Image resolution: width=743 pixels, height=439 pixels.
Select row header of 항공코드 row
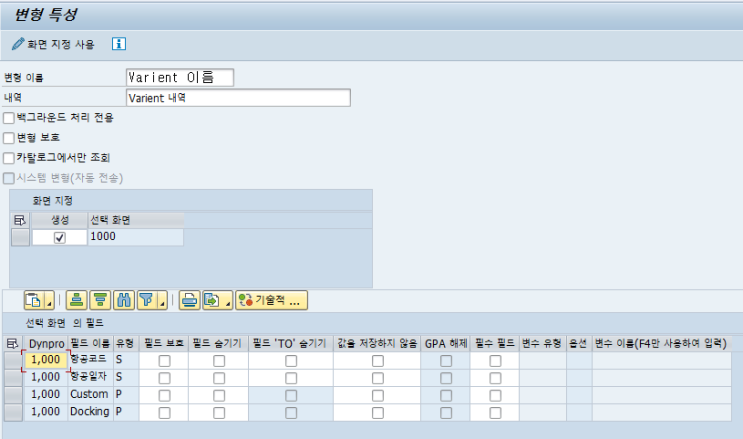tap(13, 360)
